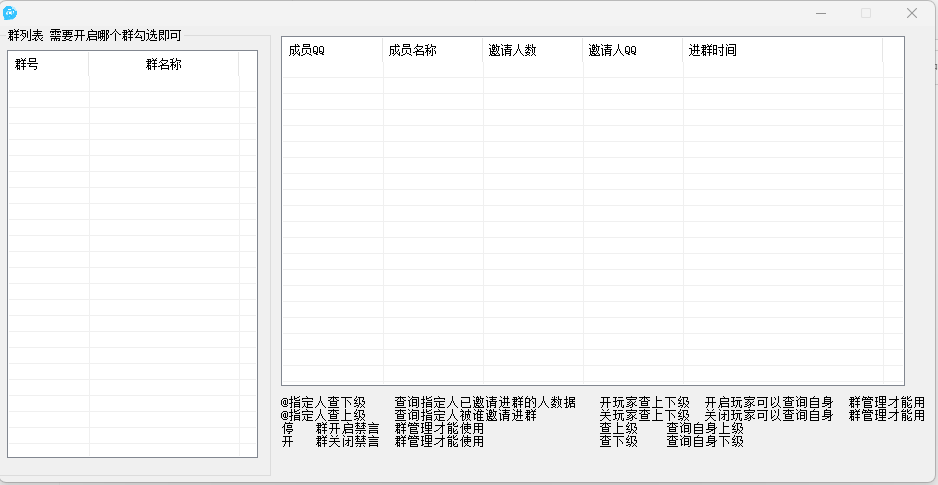Click the empty group list area
The height and width of the screenshot is (485, 938).
tap(132, 260)
